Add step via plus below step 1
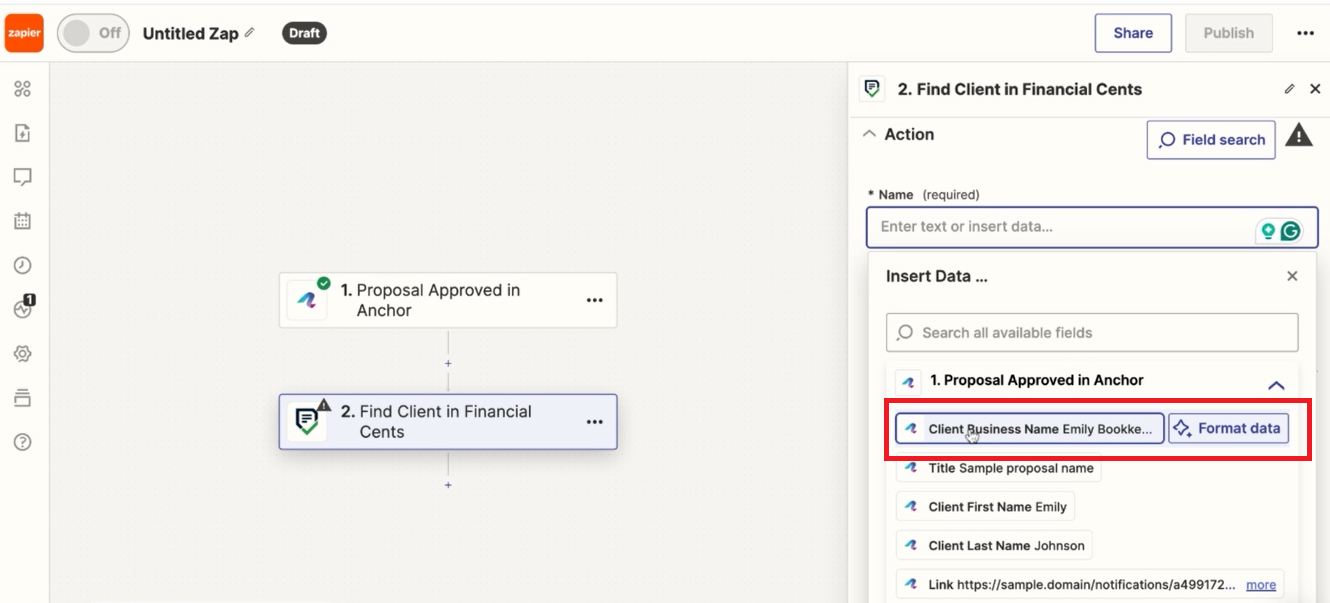 click(448, 363)
